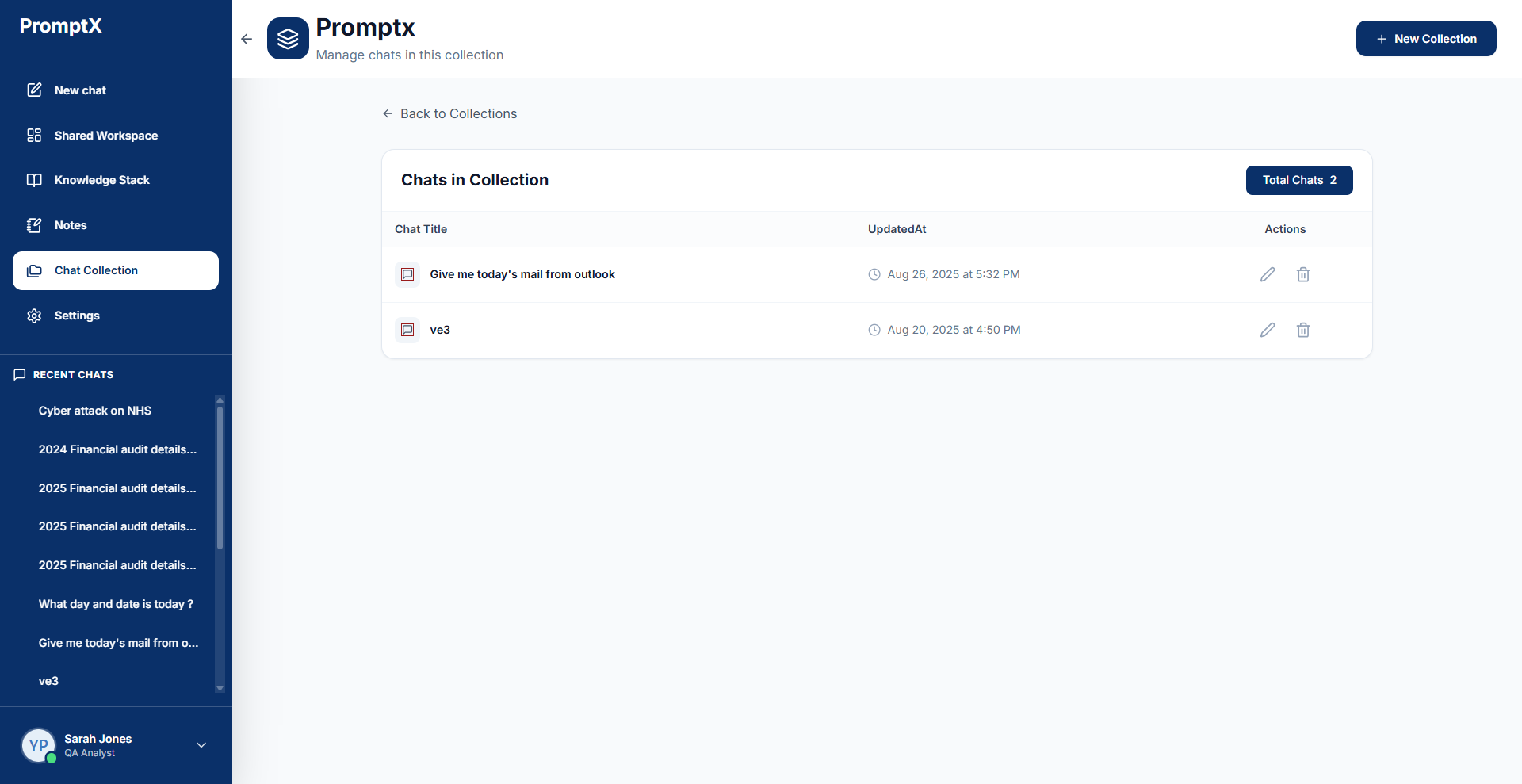
Task: Click the Sarah Jones avatar
Action: 38,745
